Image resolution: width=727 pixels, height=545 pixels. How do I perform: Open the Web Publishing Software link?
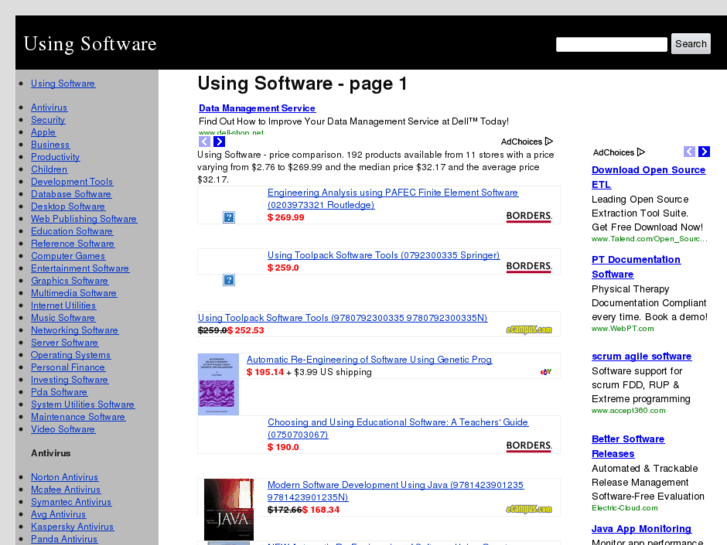pos(84,219)
